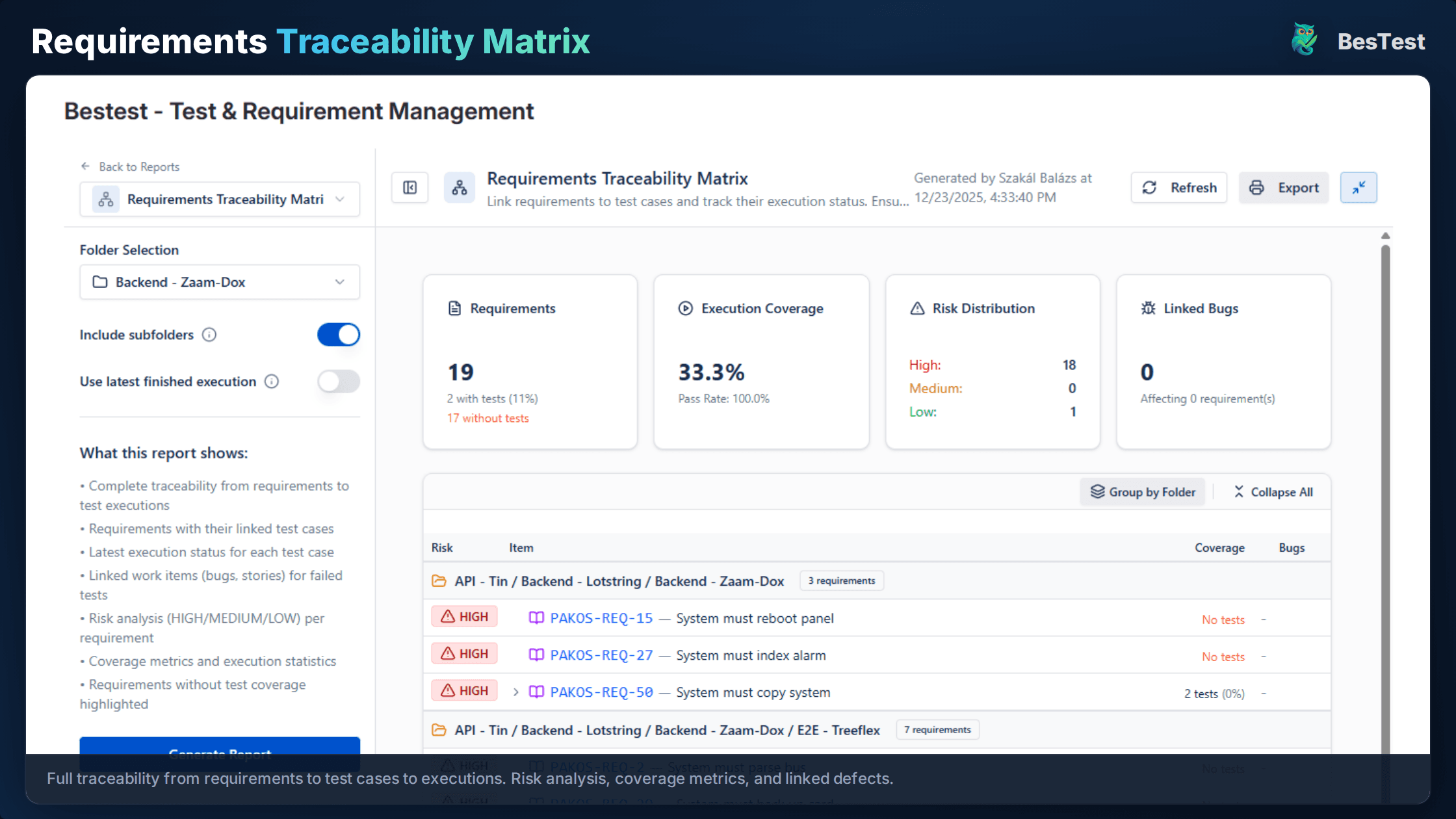Enable Use latest finished execution
Screen dimensions: 1456x819
[x=338, y=382]
